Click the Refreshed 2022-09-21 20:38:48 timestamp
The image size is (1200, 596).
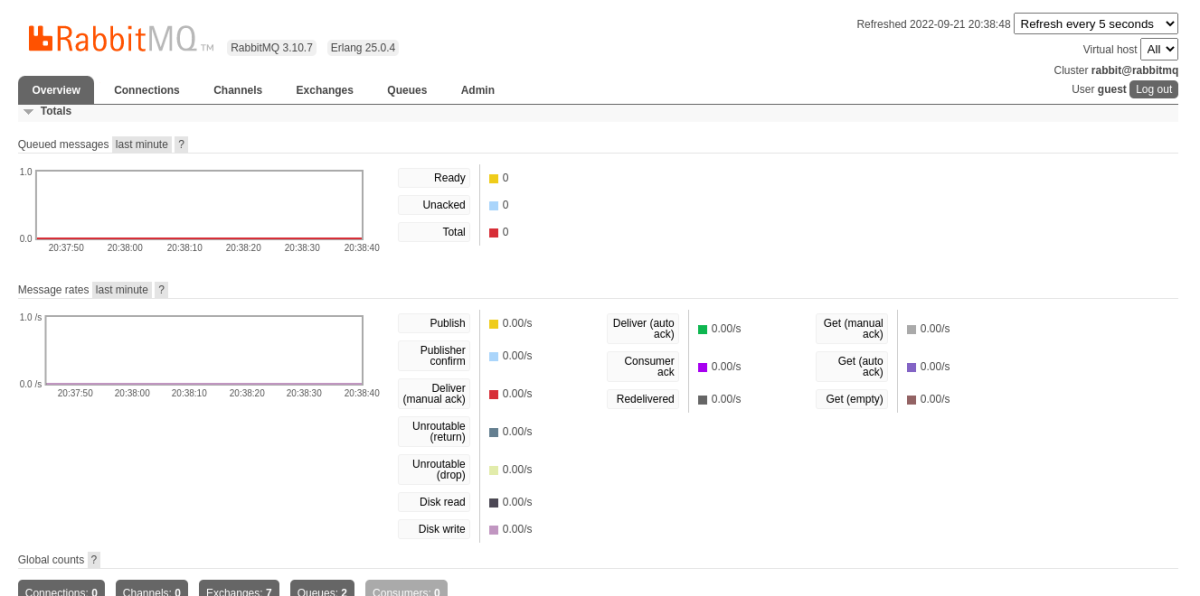tap(933, 24)
